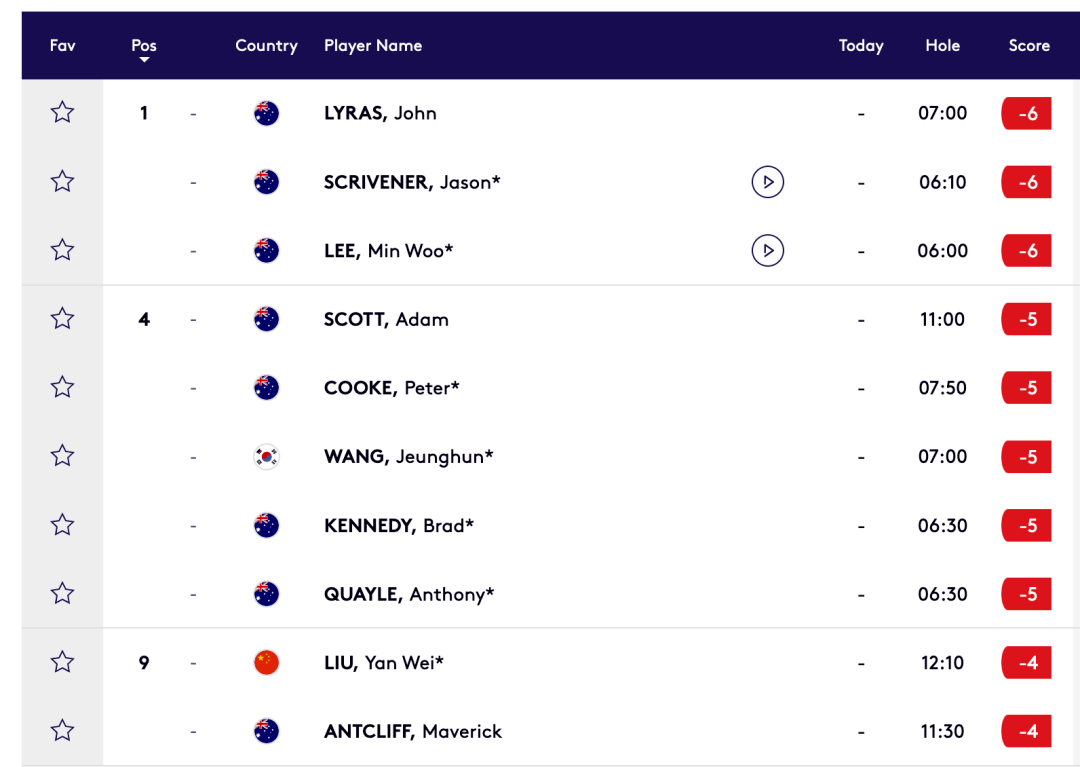1080x767 pixels.
Task: Click Player Name column header
Action: [373, 45]
